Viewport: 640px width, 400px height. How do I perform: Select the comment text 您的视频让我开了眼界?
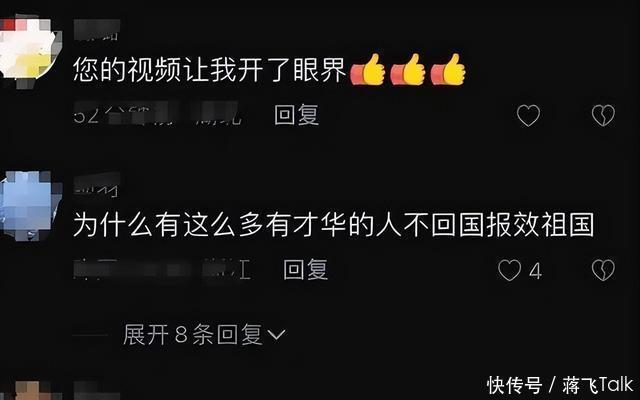[x=210, y=70]
